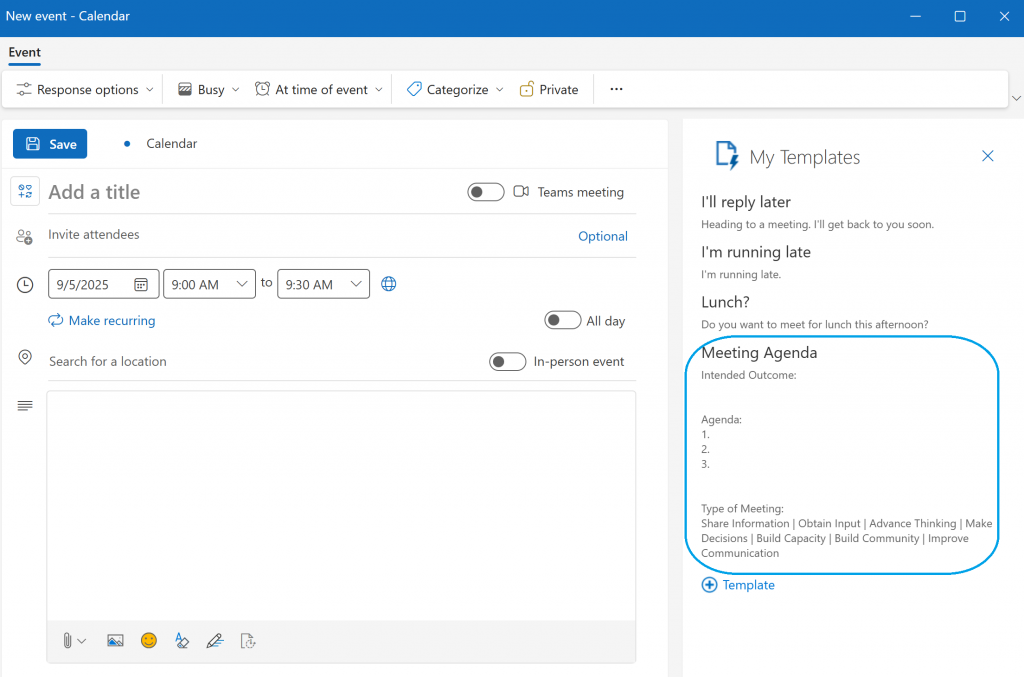Insert a picture using the image icon

click(115, 641)
